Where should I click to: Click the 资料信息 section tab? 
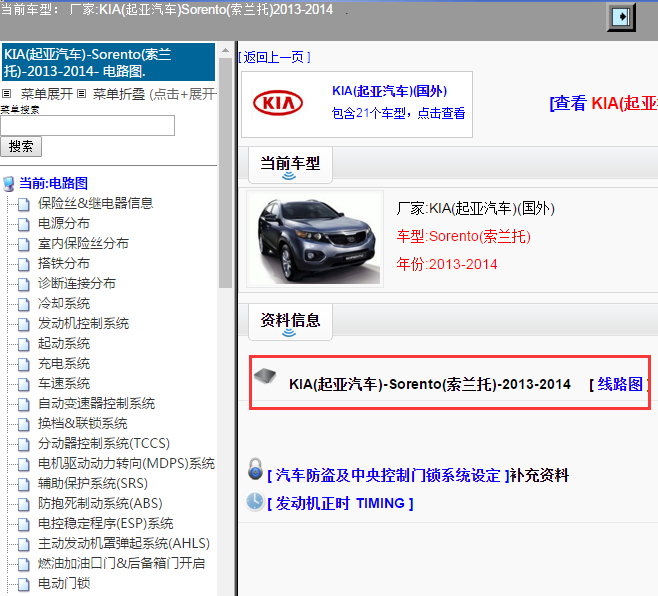(x=290, y=322)
